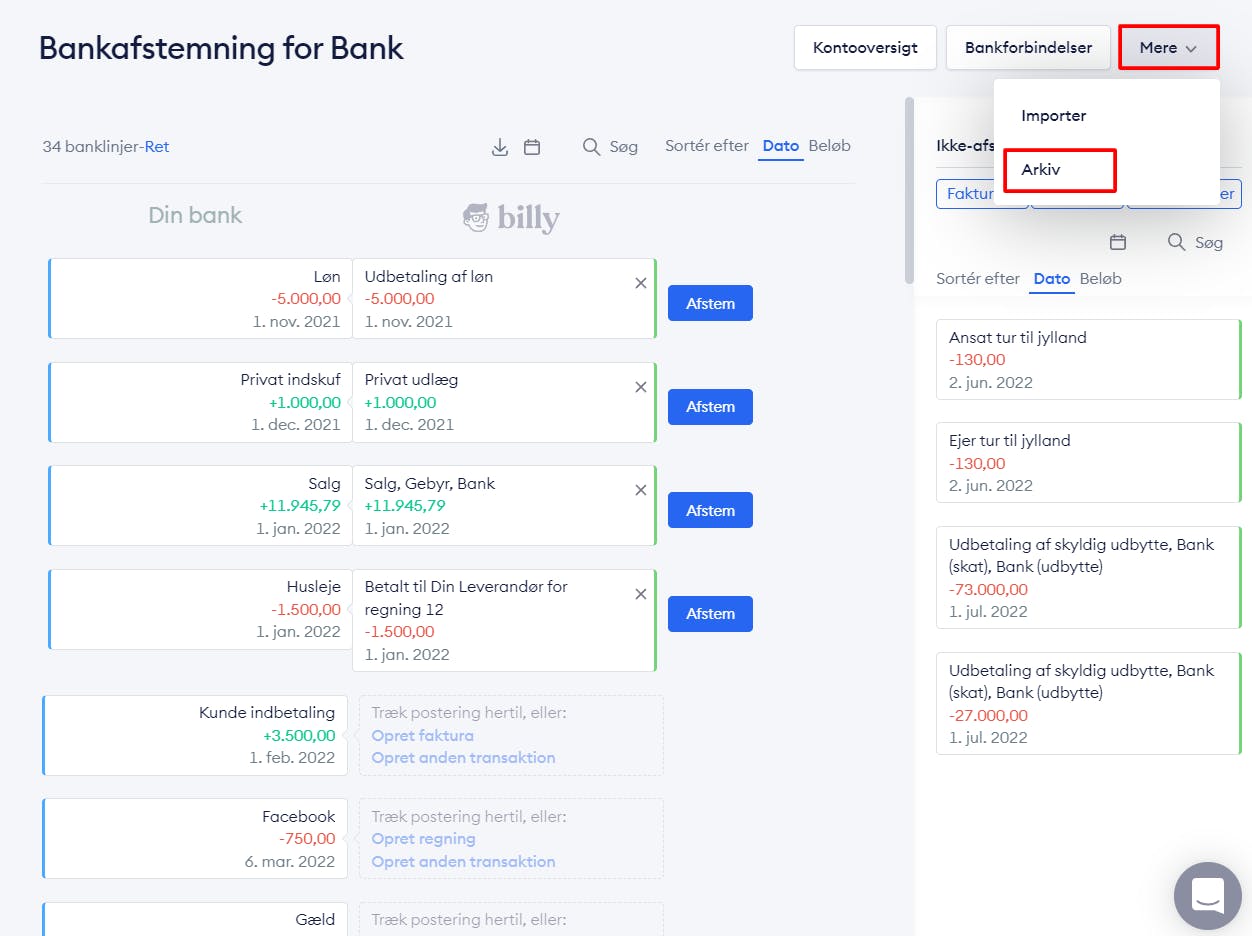Select the Salg bank line card
1252x936 pixels.
(200, 505)
